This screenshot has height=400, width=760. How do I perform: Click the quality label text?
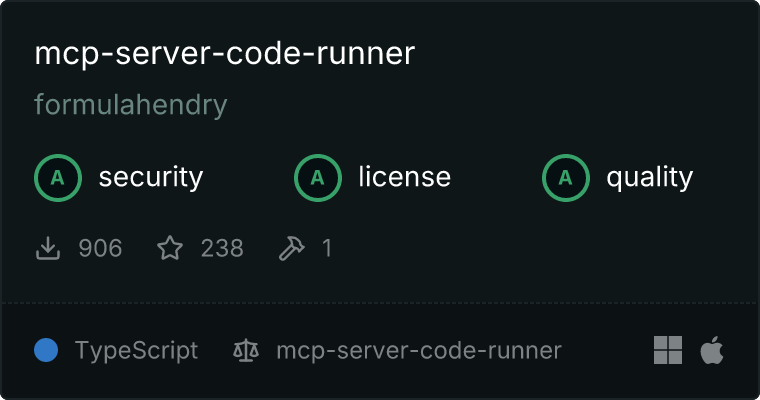click(649, 177)
